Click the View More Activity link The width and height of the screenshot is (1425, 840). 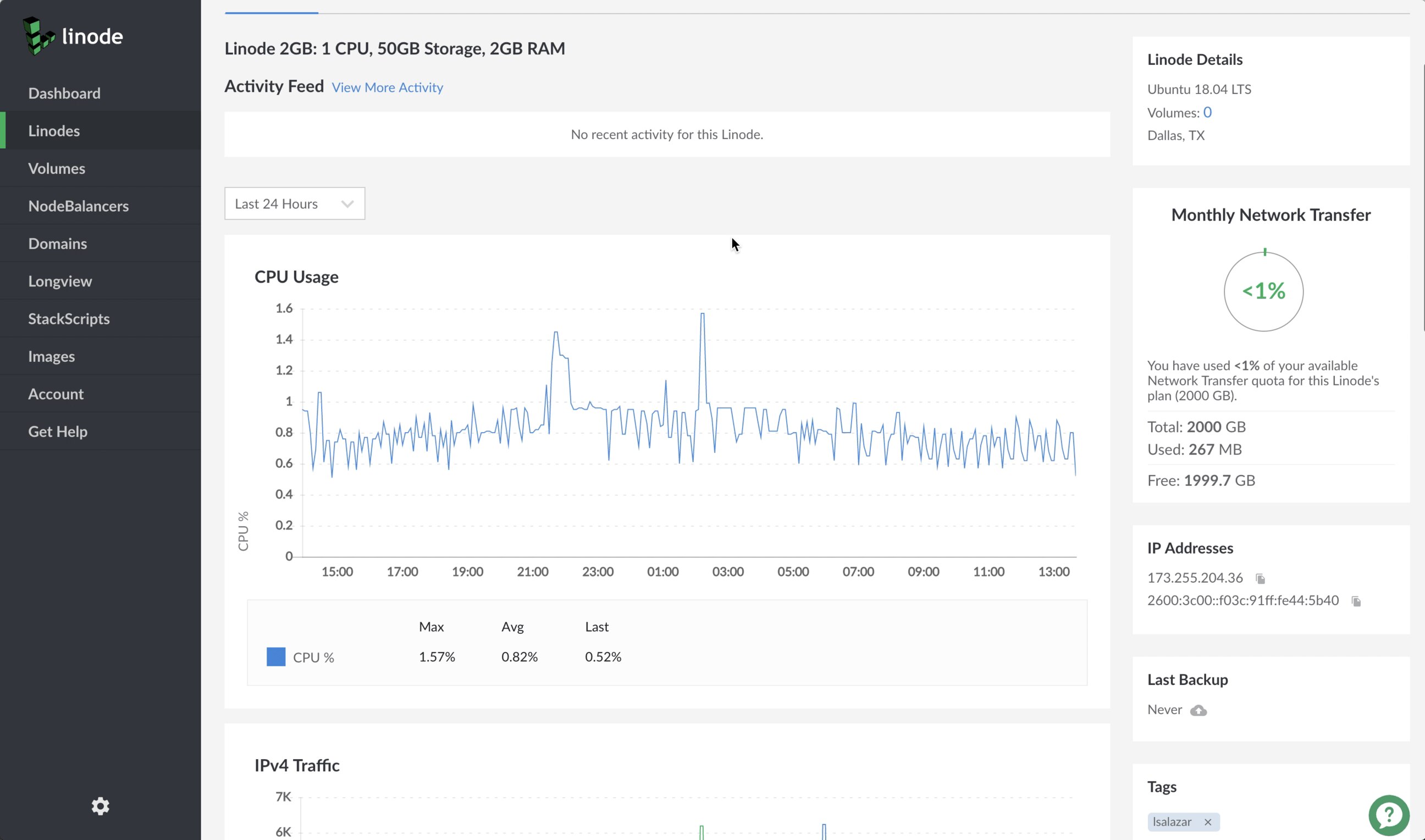(x=387, y=88)
